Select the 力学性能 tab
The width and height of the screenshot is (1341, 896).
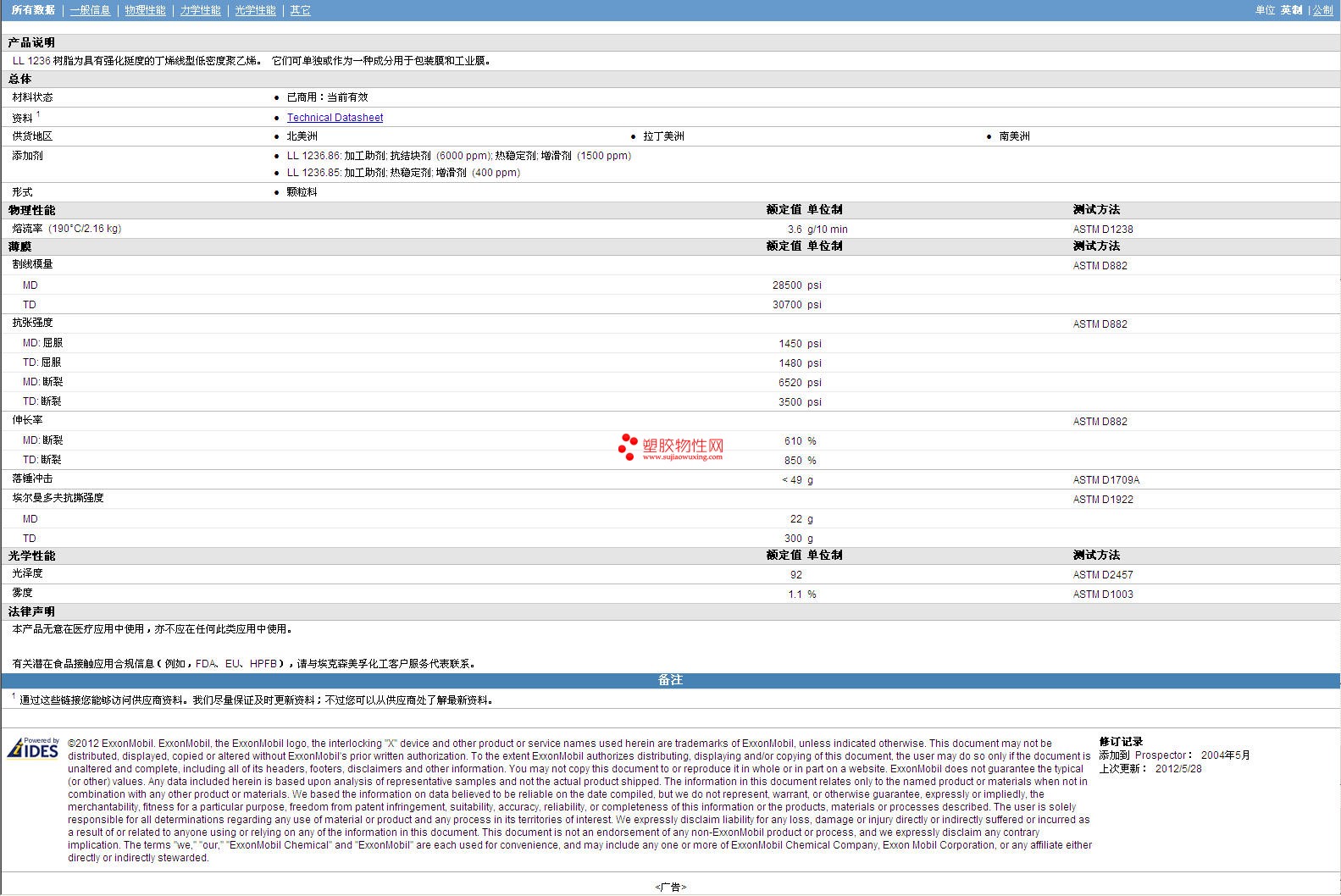click(200, 10)
